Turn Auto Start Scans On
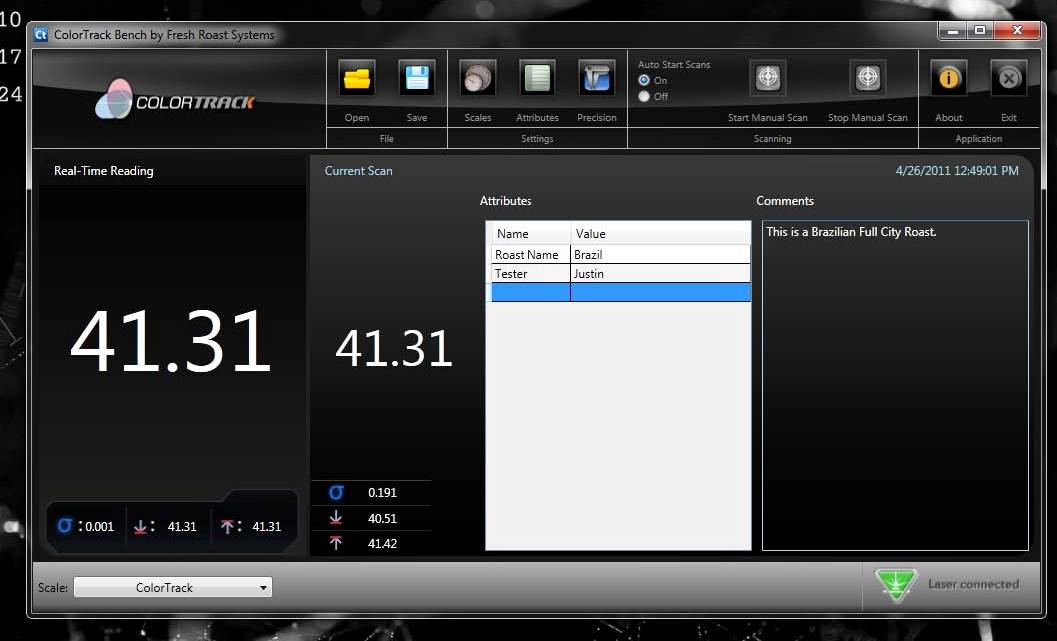The image size is (1057, 641). tap(644, 80)
